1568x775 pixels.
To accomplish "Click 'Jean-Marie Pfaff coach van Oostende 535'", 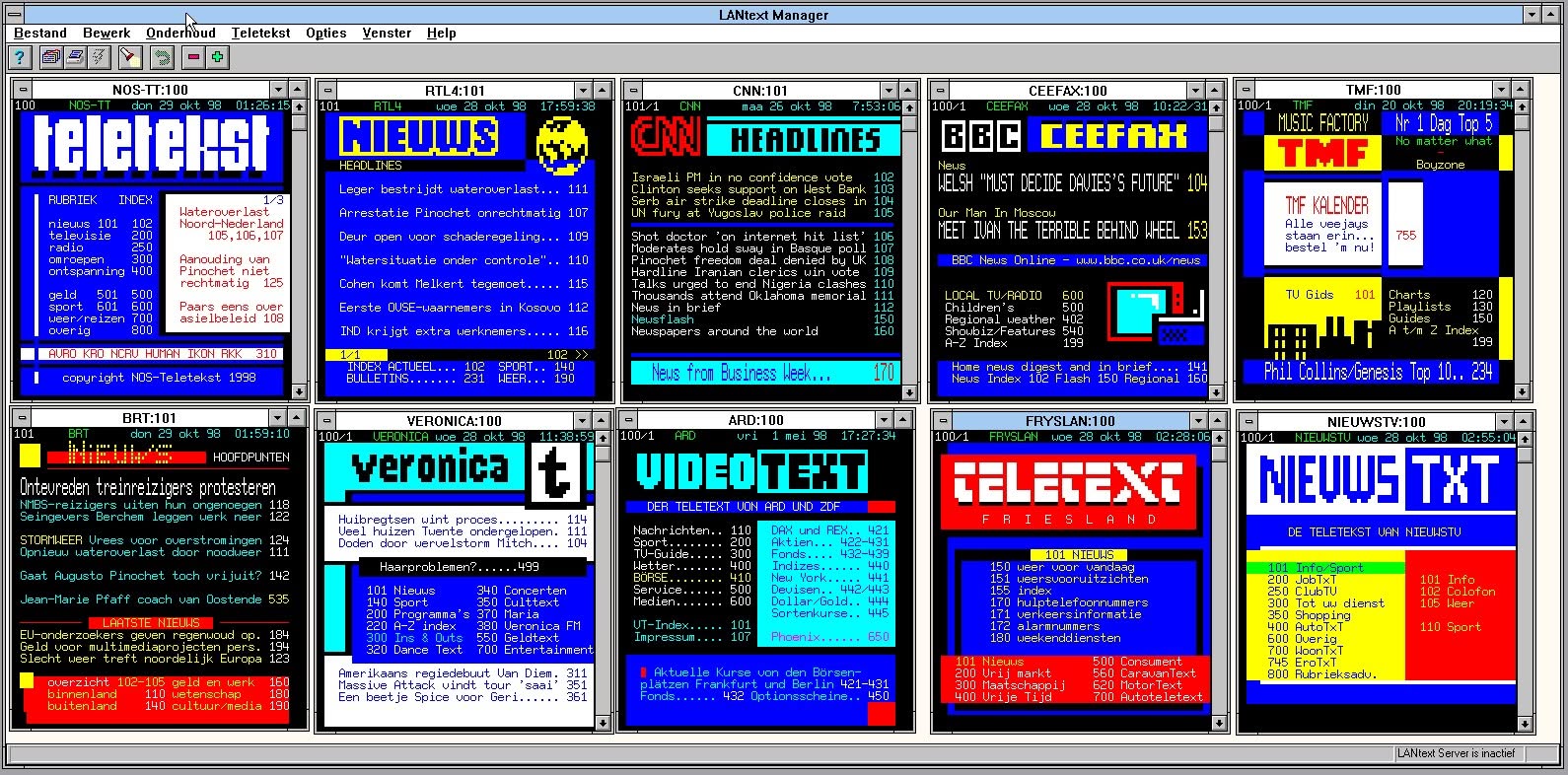I will pyautogui.click(x=155, y=599).
